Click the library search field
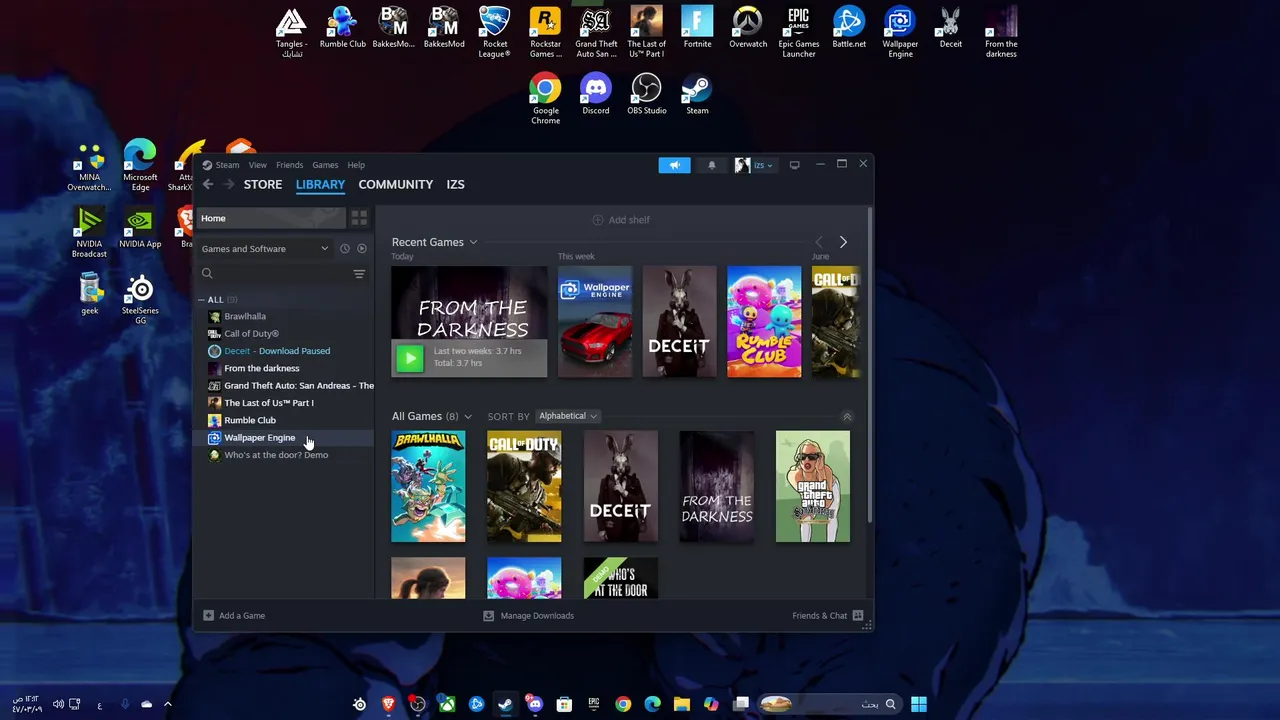1280x720 pixels. tap(273, 274)
